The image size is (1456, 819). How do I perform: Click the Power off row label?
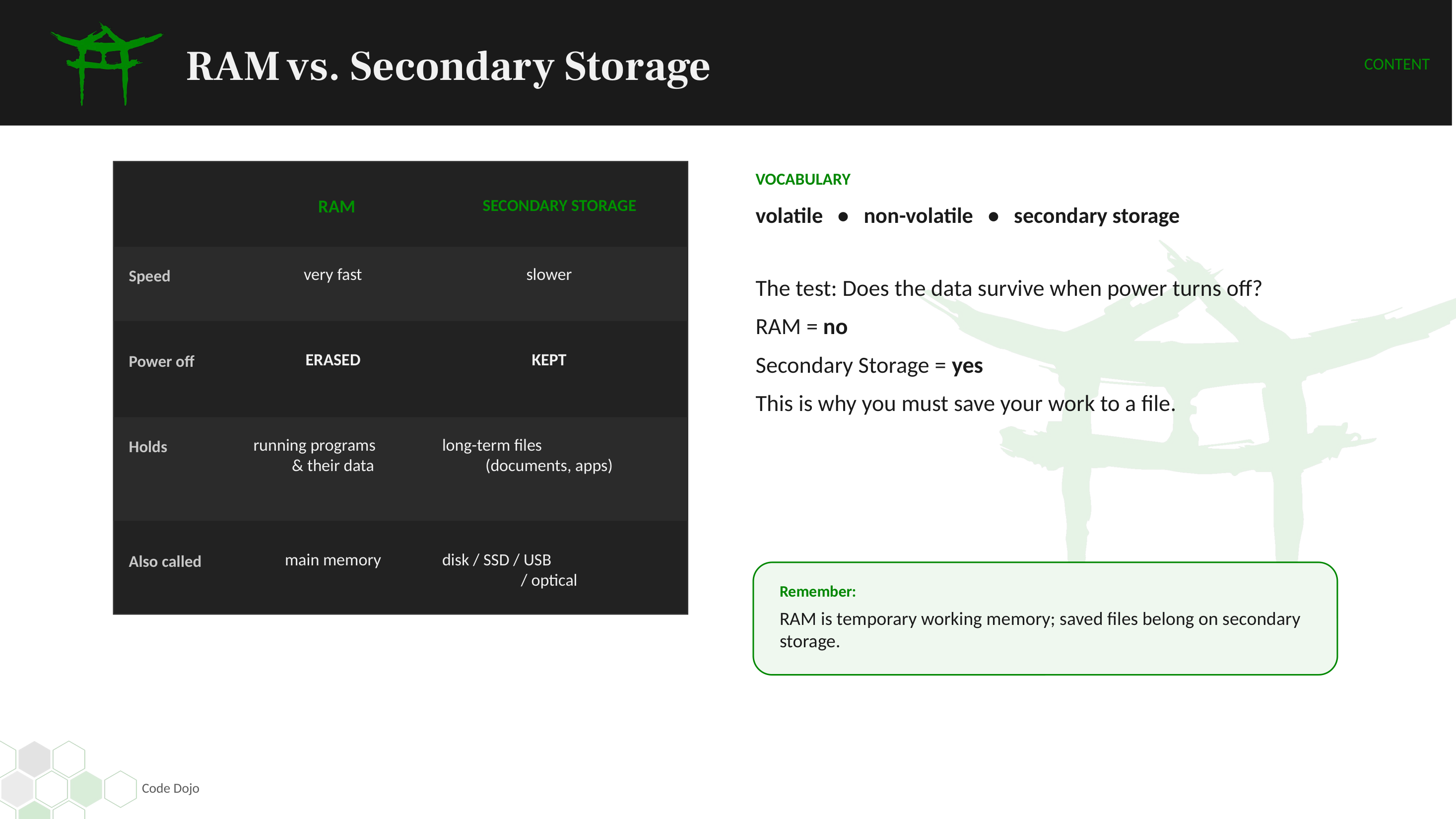[161, 361]
